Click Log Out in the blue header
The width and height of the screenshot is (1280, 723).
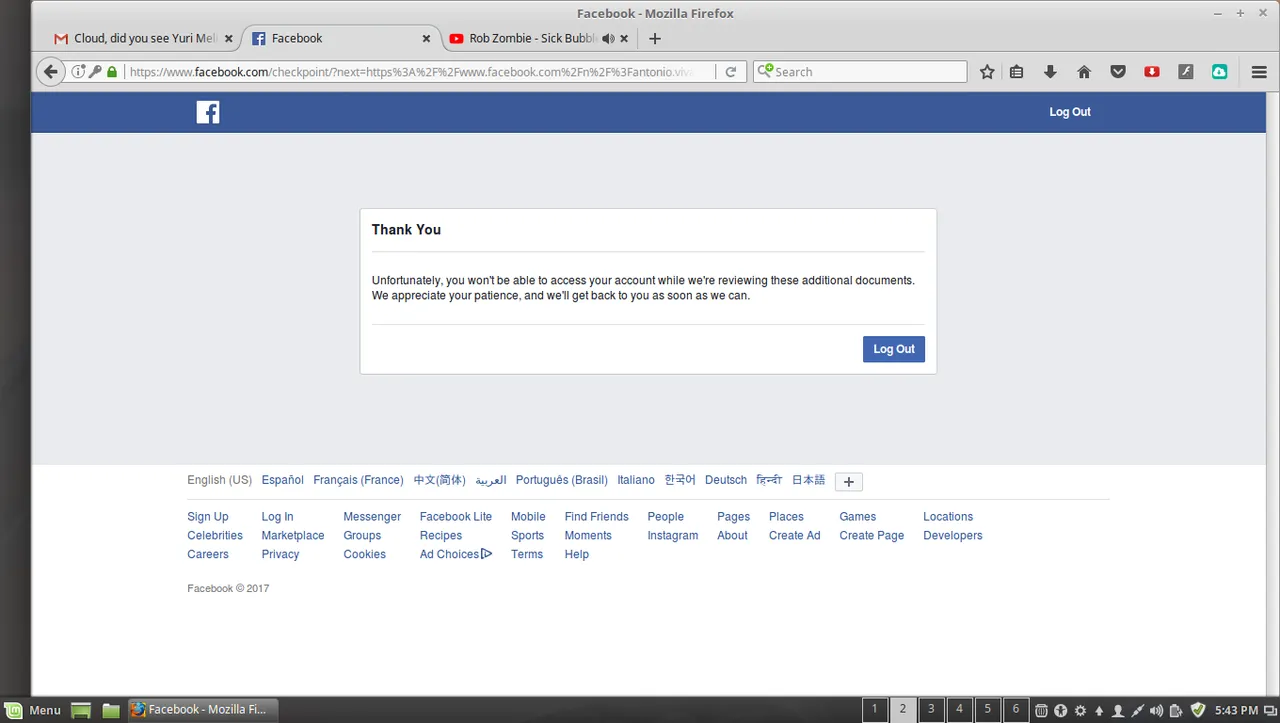click(x=1070, y=112)
